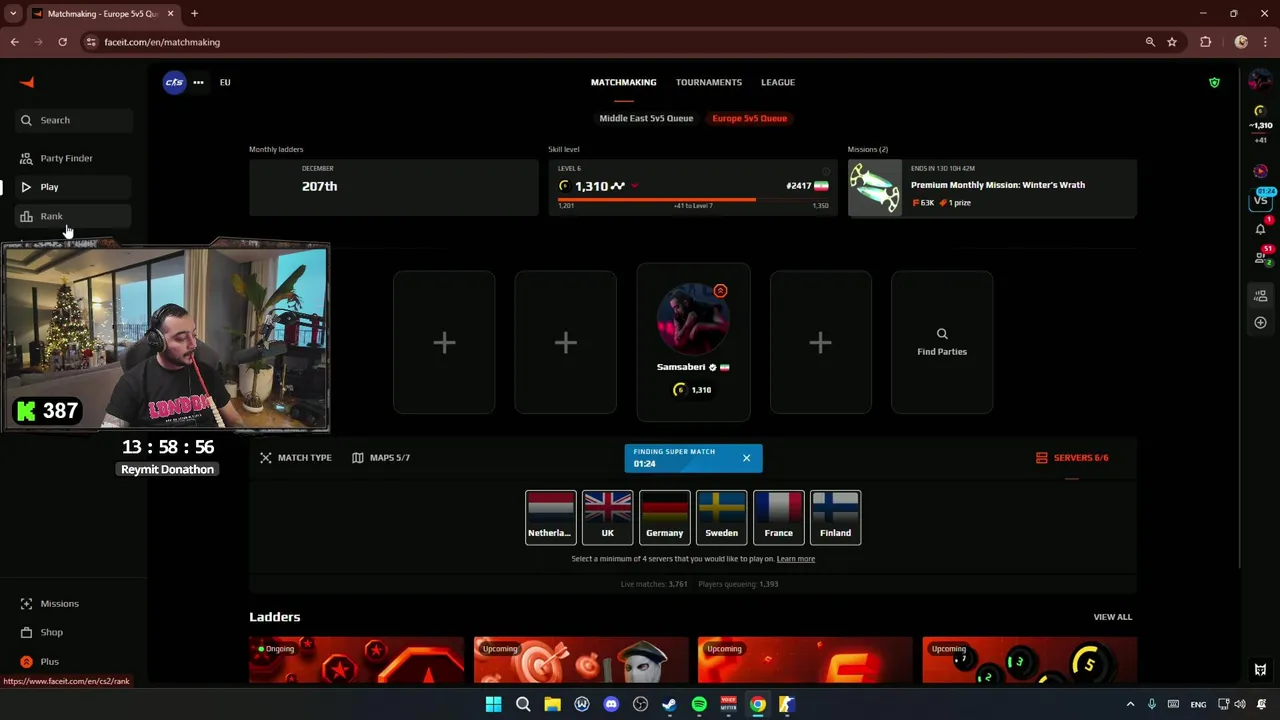Click the faceit.com address bar
The width and height of the screenshot is (1280, 720).
610,42
